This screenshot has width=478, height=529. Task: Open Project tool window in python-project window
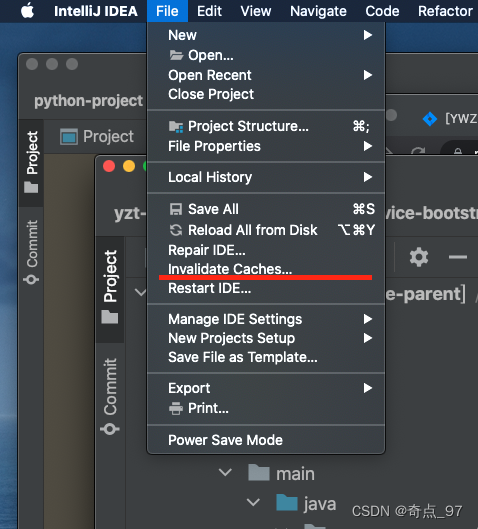32,162
